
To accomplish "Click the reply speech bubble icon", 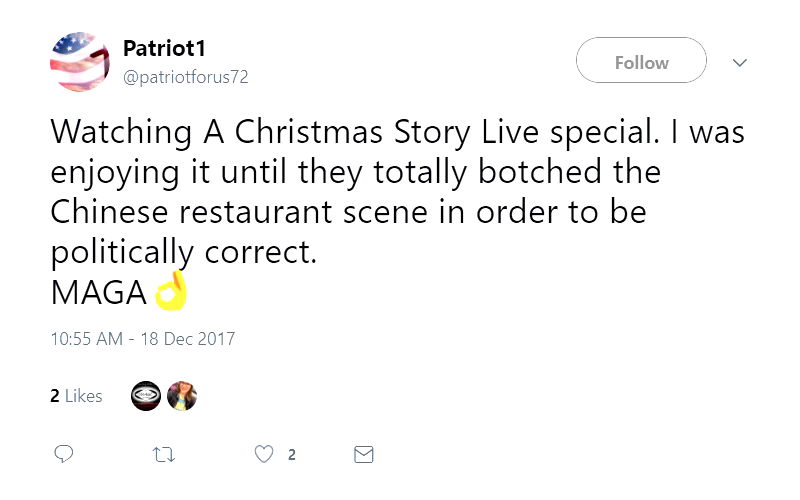I will click(63, 454).
